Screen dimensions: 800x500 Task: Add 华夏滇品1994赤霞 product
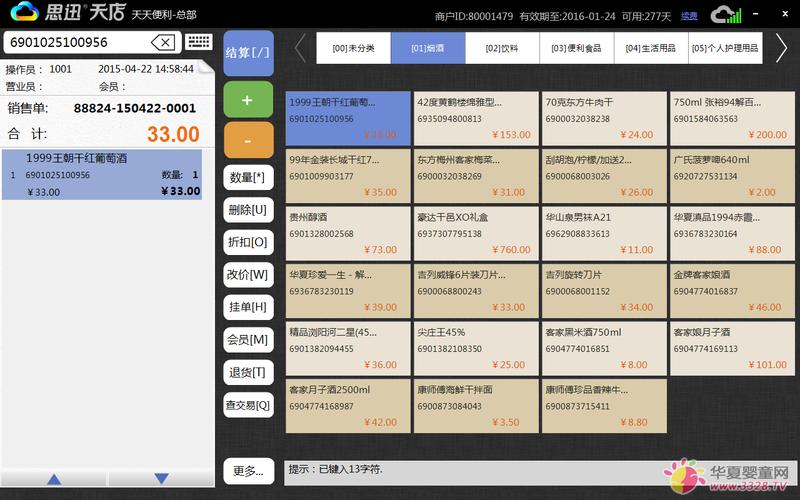pos(732,234)
